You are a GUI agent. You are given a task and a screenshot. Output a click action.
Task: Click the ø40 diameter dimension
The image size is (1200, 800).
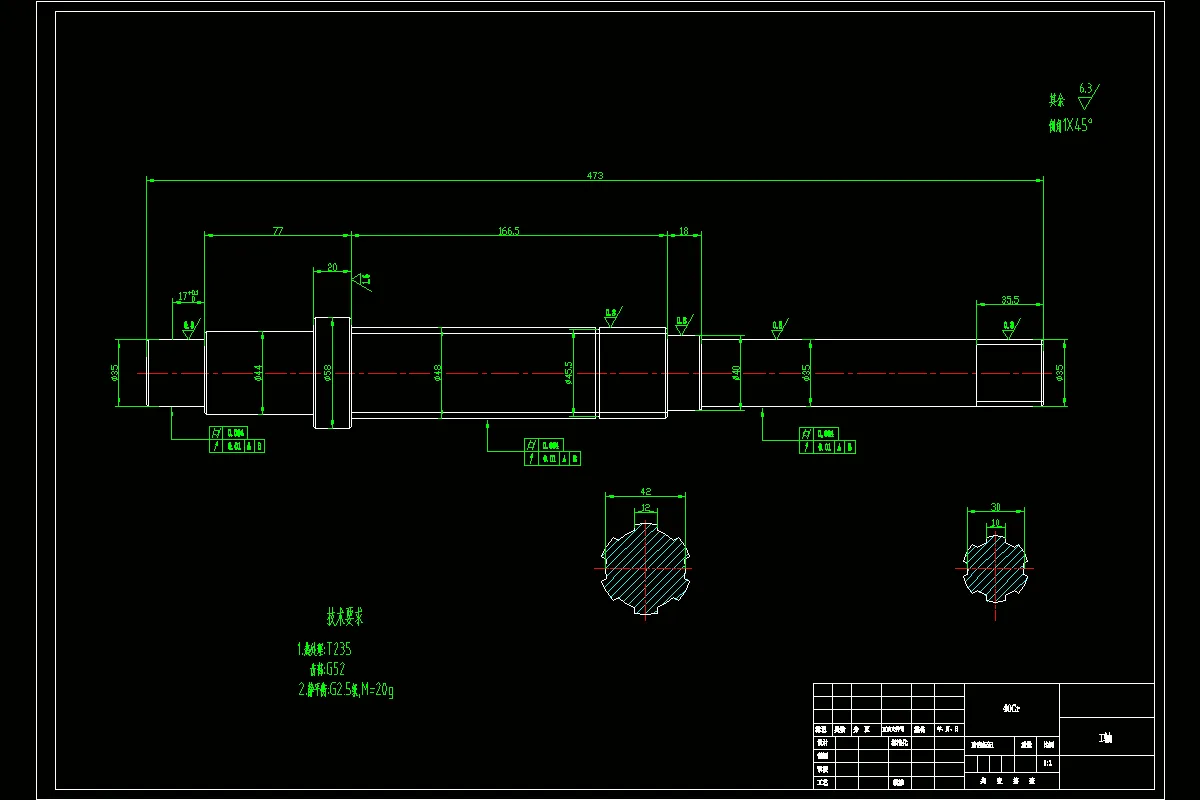pyautogui.click(x=737, y=373)
